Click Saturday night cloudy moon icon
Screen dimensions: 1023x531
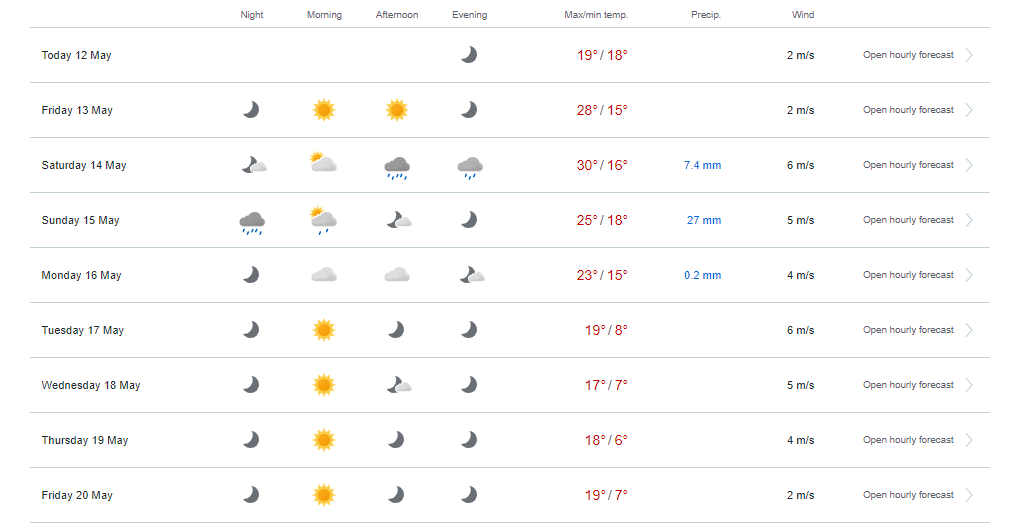(254, 165)
